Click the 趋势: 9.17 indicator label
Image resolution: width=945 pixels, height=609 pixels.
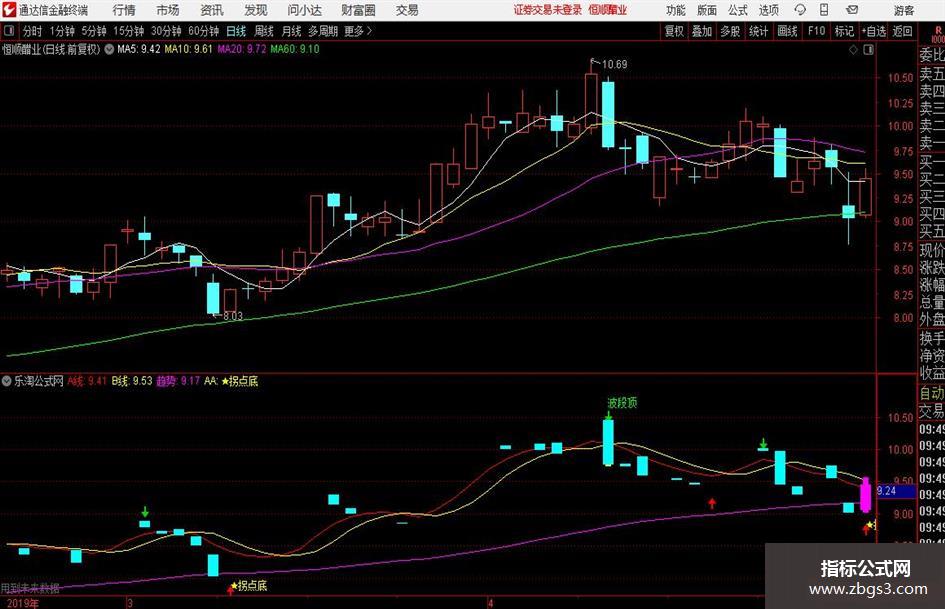[178, 381]
